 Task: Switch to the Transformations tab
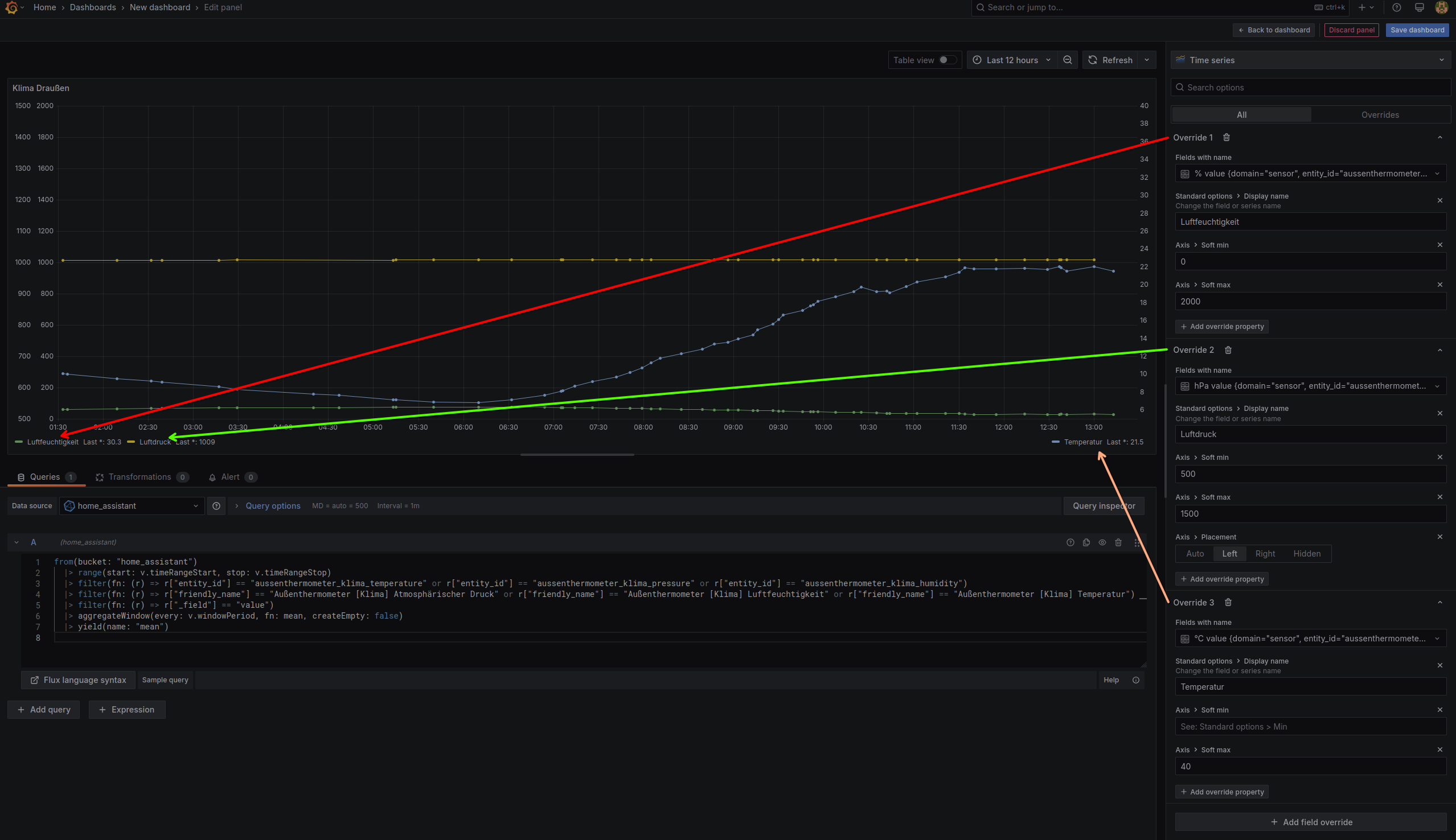point(141,477)
